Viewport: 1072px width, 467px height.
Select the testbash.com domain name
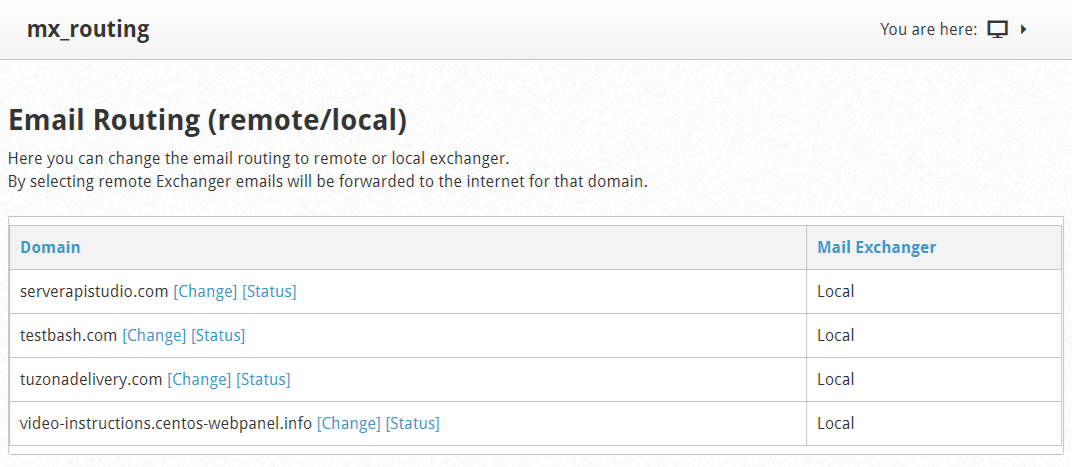pyautogui.click(x=68, y=335)
